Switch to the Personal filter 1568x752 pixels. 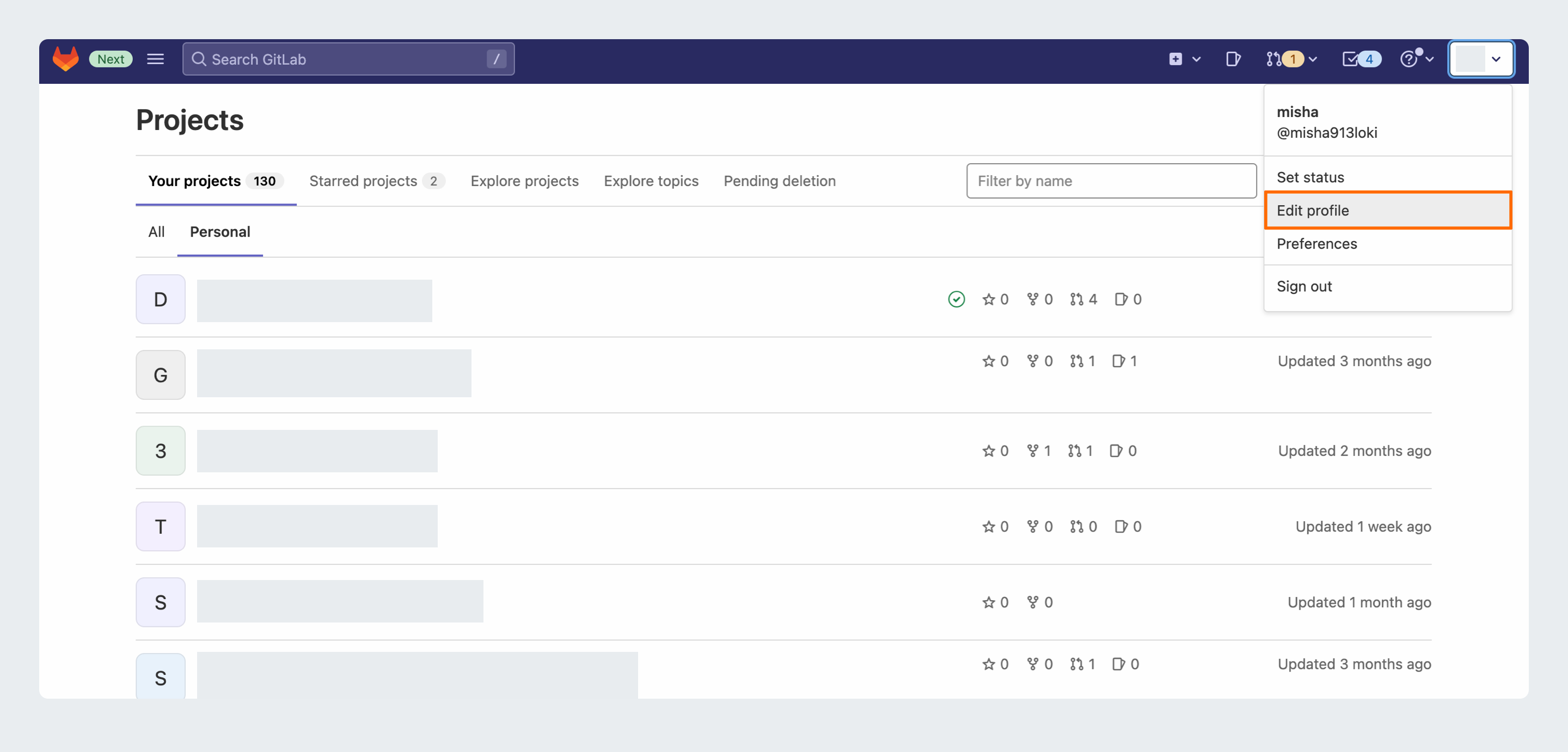[220, 232]
